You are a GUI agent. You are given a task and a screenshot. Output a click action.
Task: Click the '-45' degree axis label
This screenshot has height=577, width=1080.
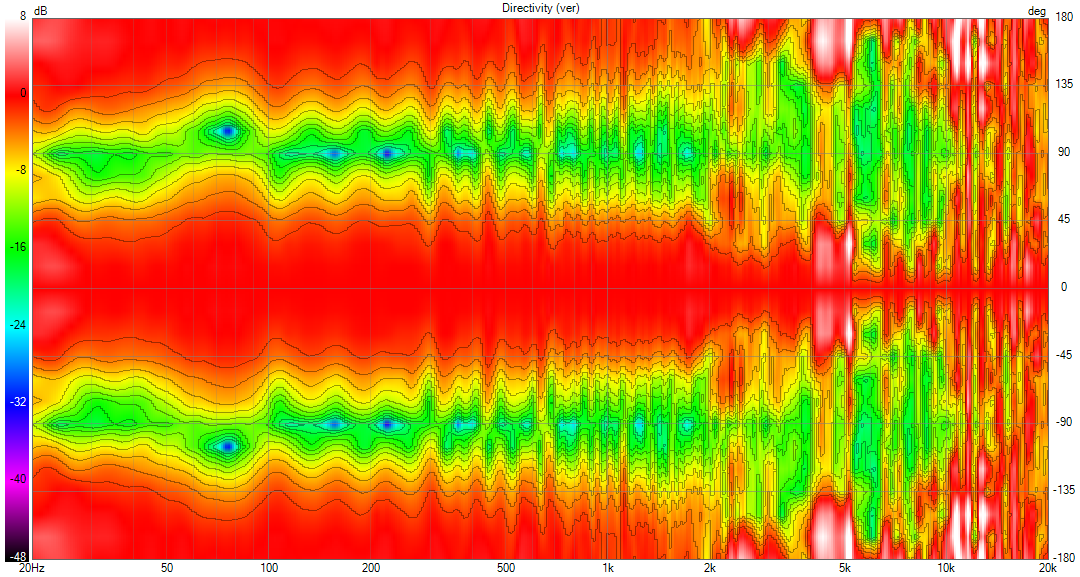tap(1065, 355)
